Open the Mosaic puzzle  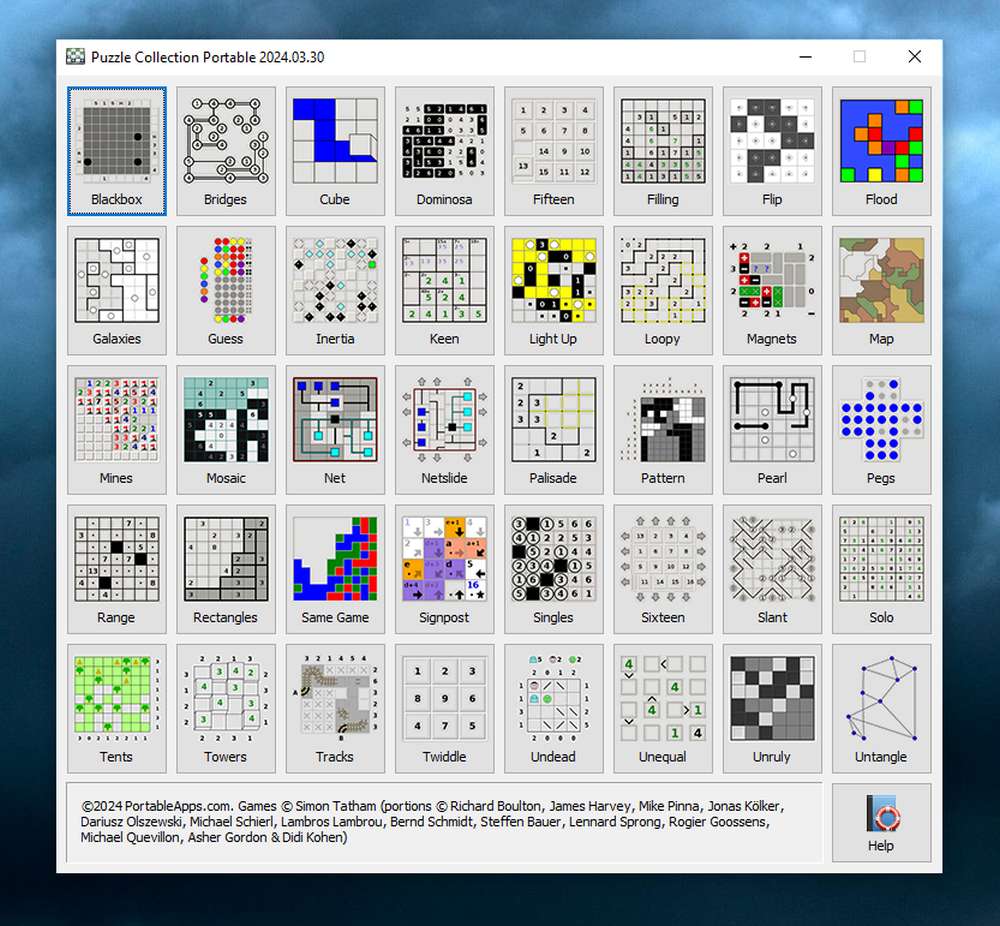226,430
